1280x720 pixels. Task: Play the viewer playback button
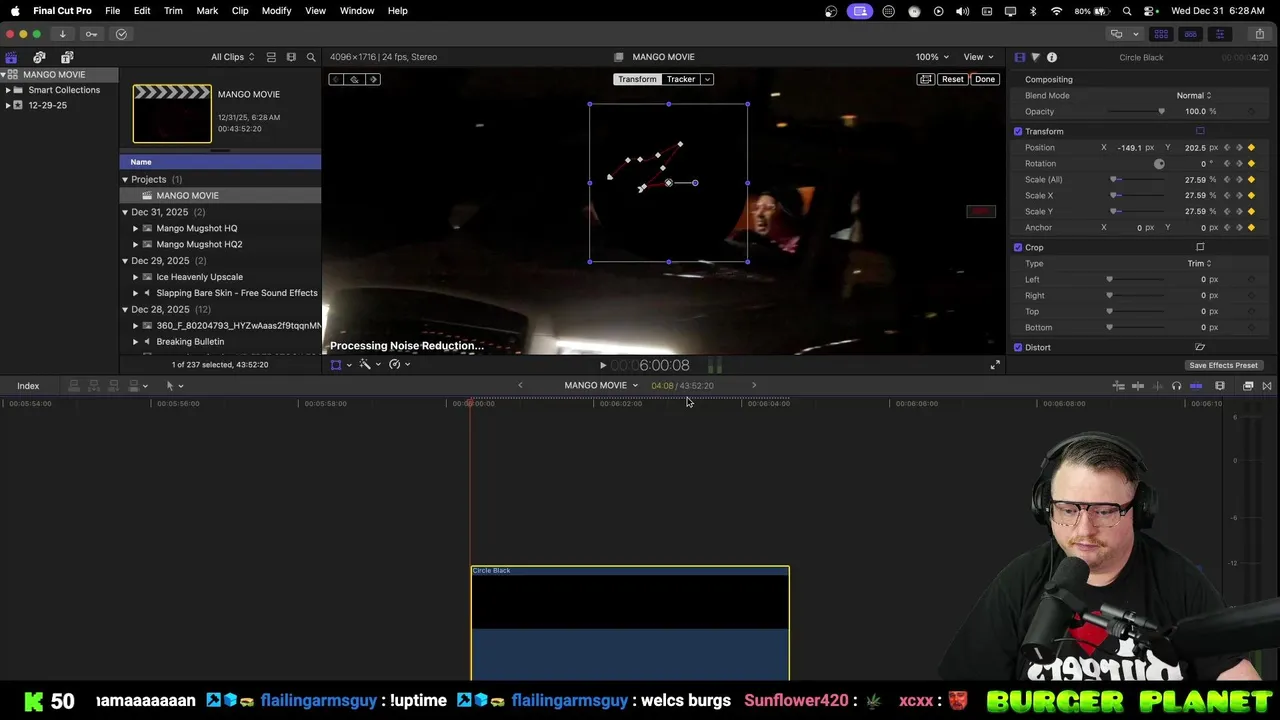click(602, 366)
